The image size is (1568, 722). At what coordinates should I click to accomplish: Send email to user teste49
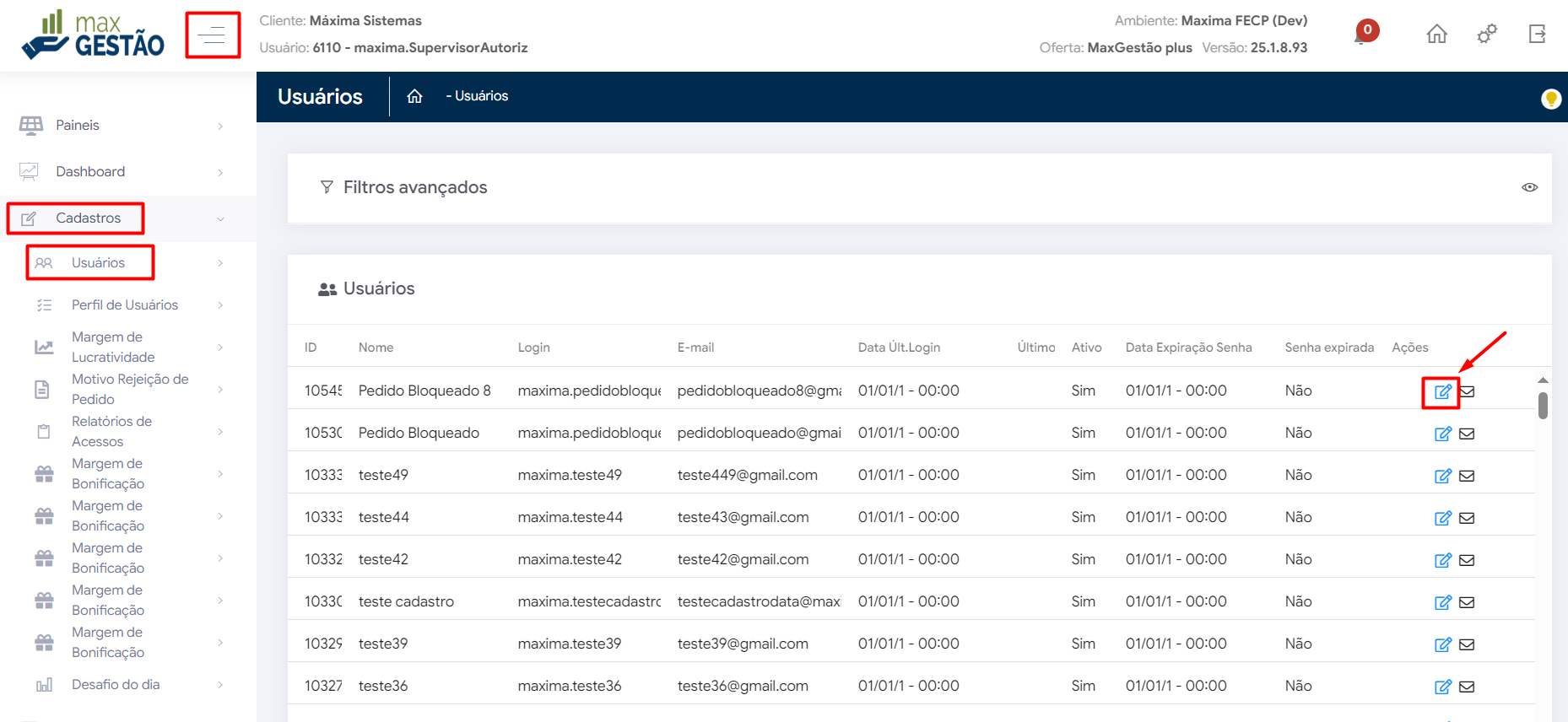tap(1467, 476)
